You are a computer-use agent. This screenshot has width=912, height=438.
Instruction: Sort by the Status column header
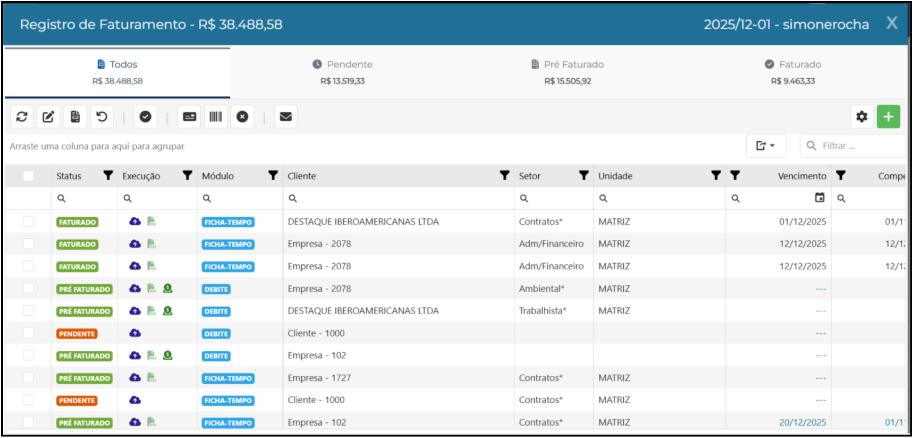69,176
